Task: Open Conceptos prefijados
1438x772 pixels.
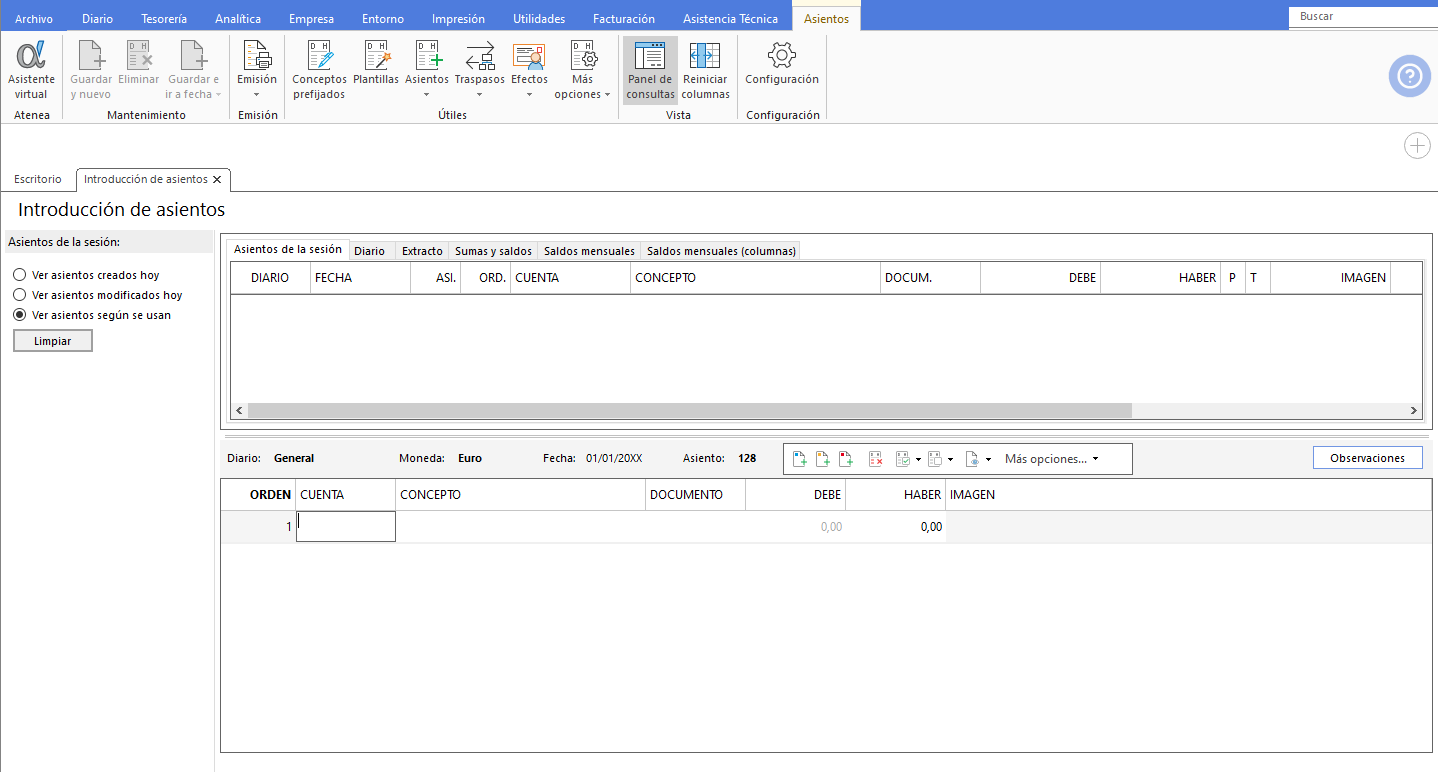Action: tap(319, 70)
